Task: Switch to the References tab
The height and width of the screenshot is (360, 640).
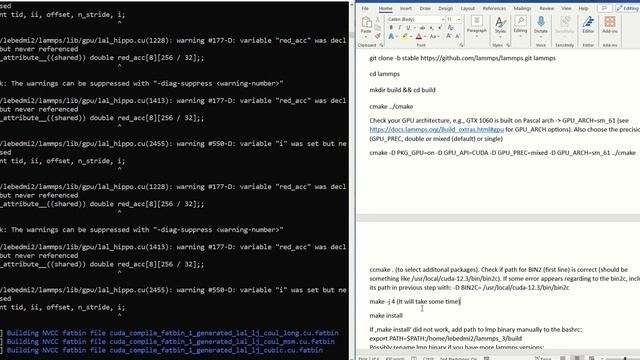Action: 494,8
